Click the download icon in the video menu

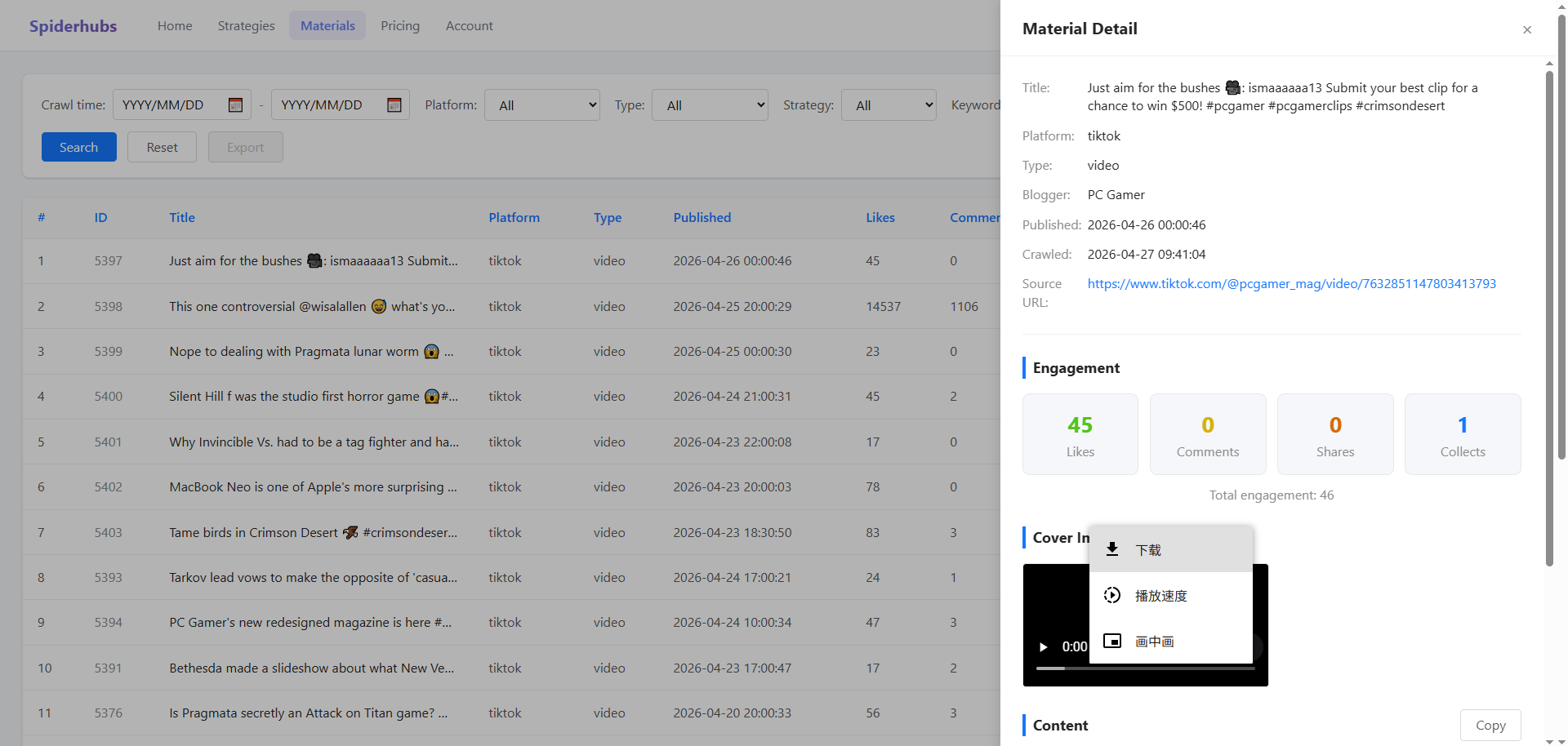[1111, 549]
